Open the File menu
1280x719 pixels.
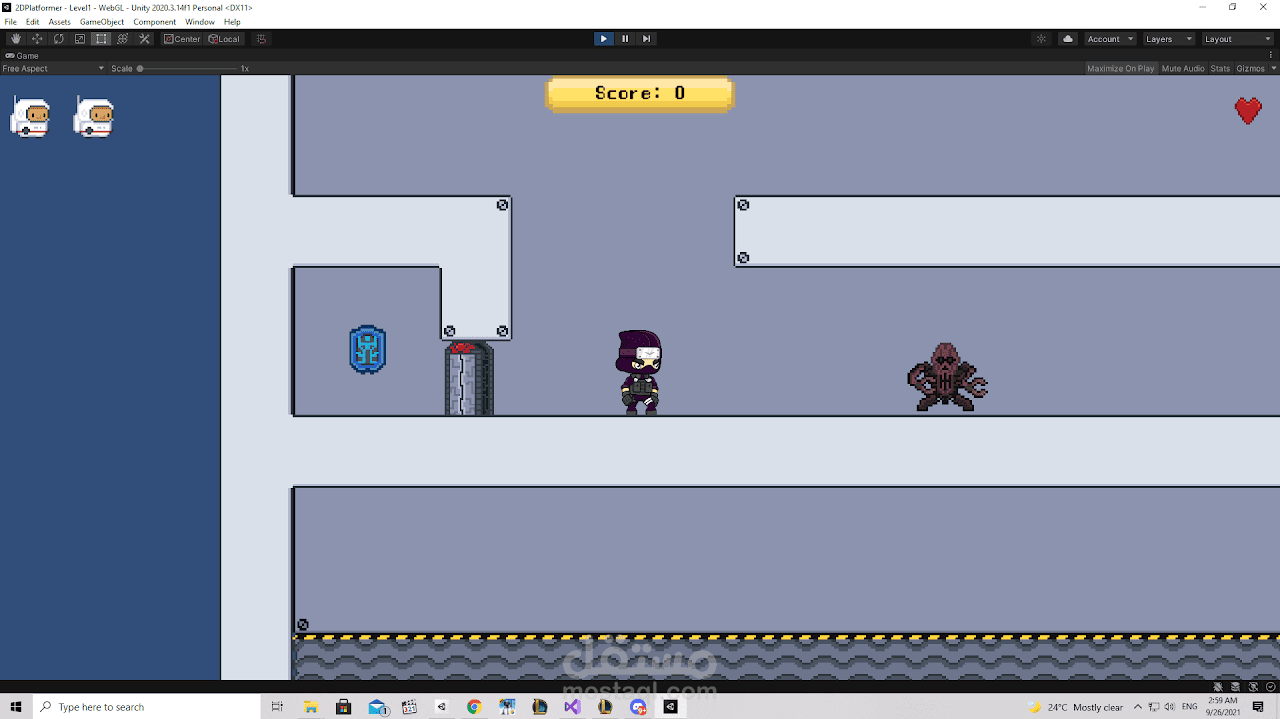[11, 21]
